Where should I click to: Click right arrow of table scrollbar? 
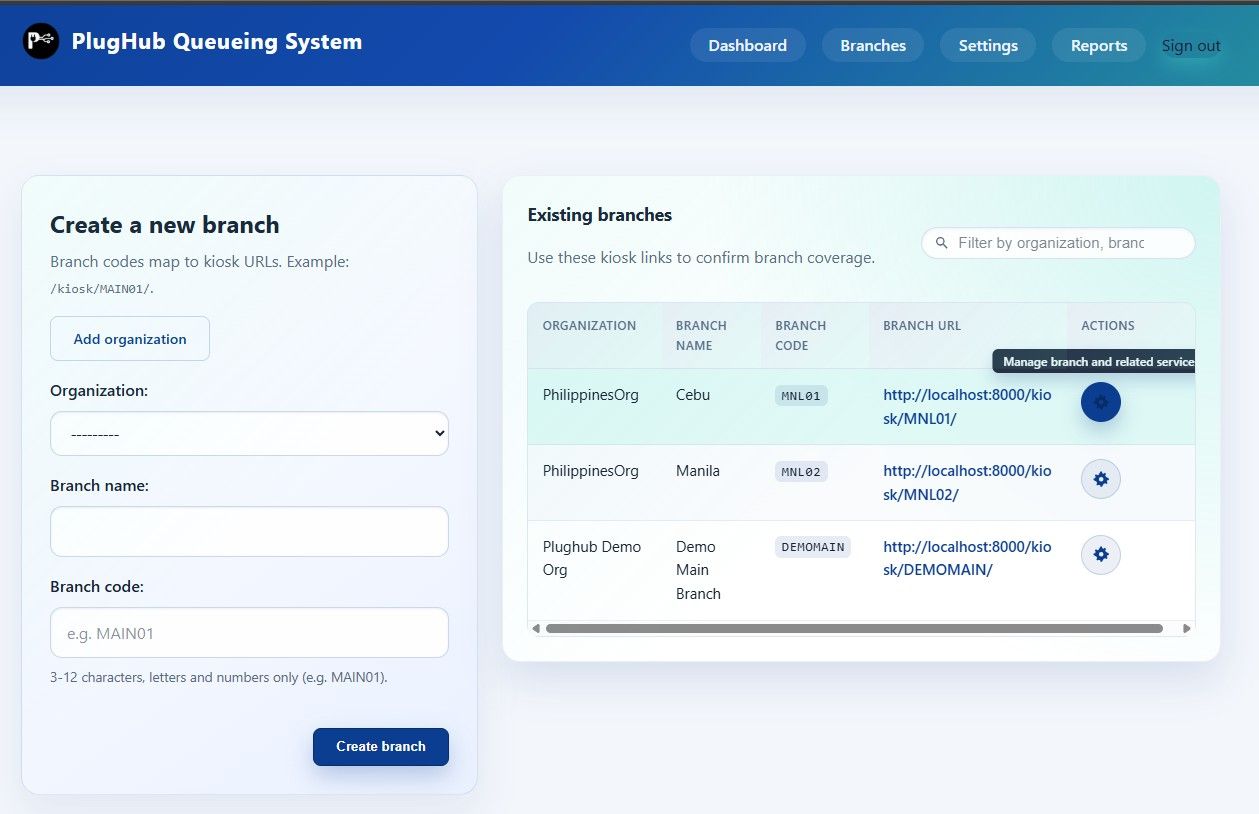click(x=1186, y=629)
